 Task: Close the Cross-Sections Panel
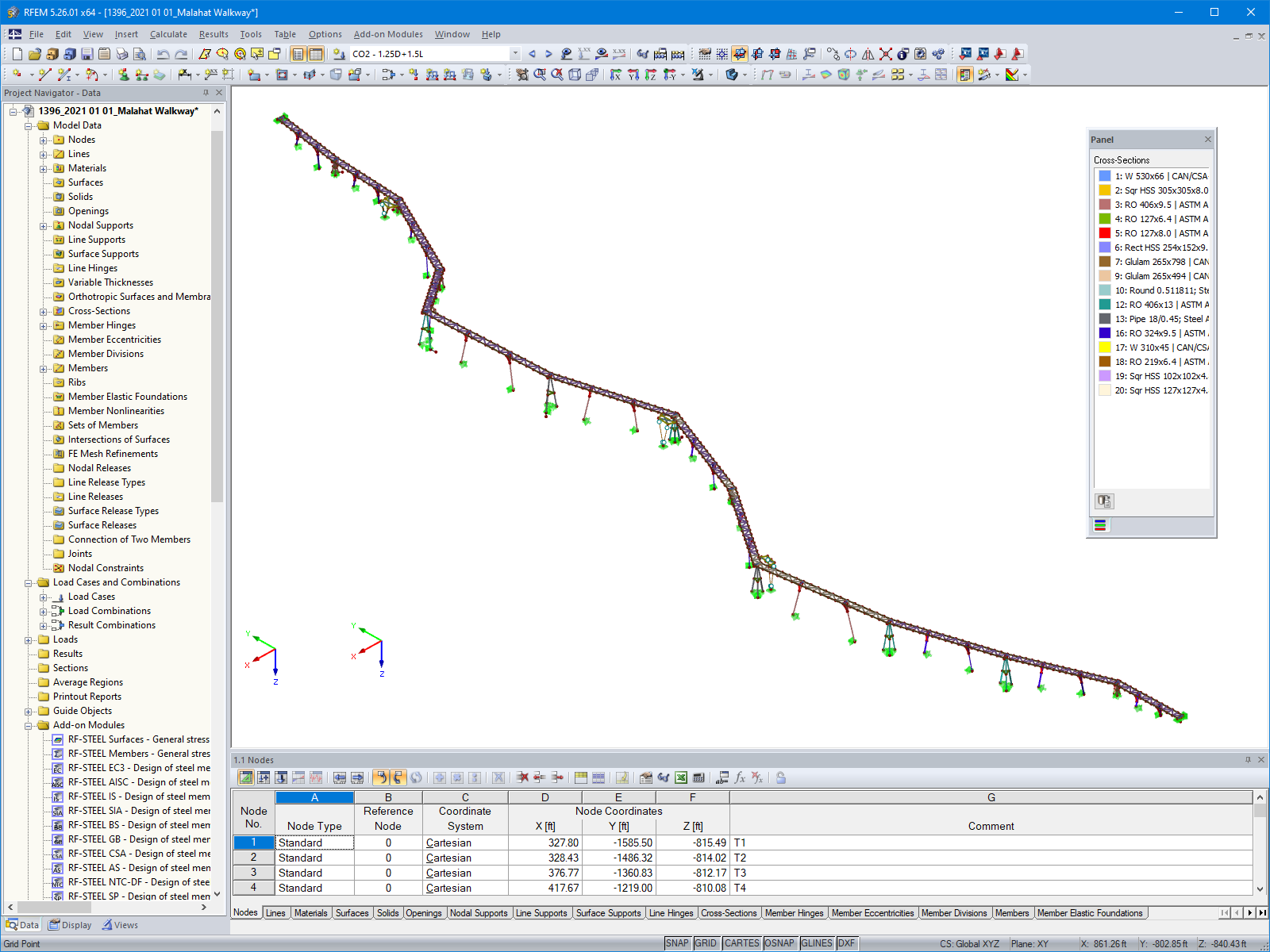1207,140
